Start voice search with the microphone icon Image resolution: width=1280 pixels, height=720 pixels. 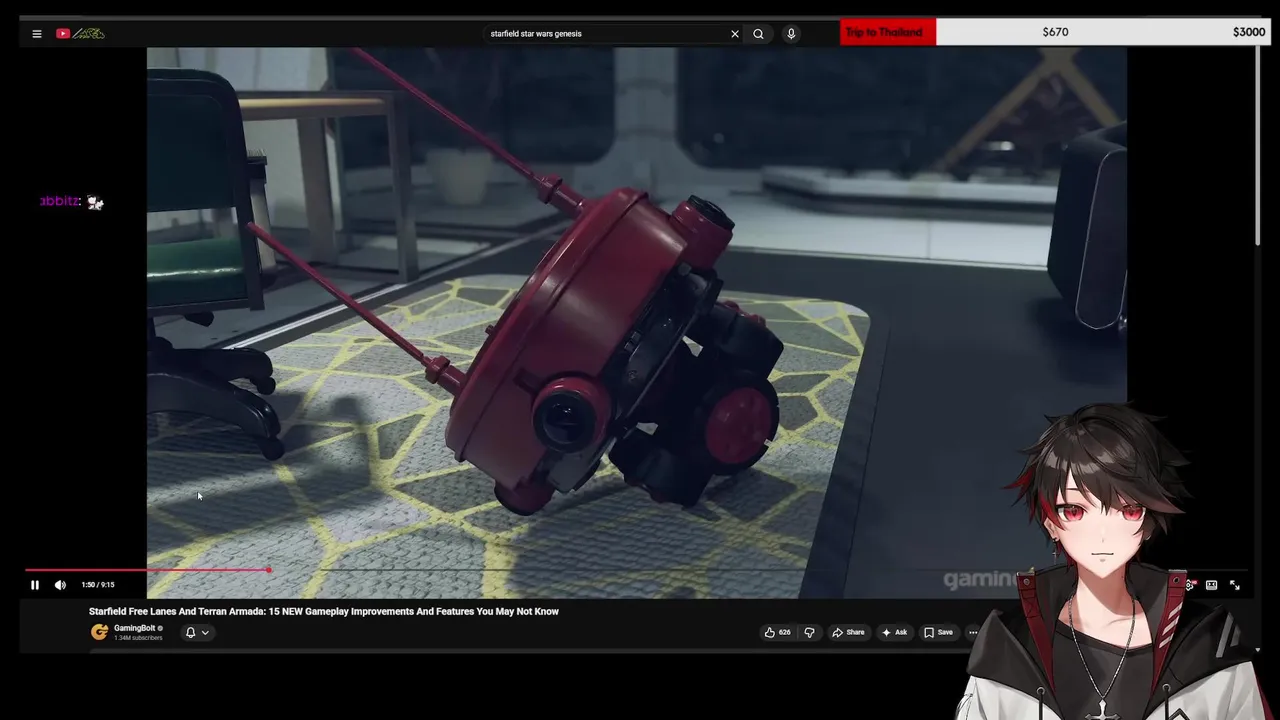point(791,34)
